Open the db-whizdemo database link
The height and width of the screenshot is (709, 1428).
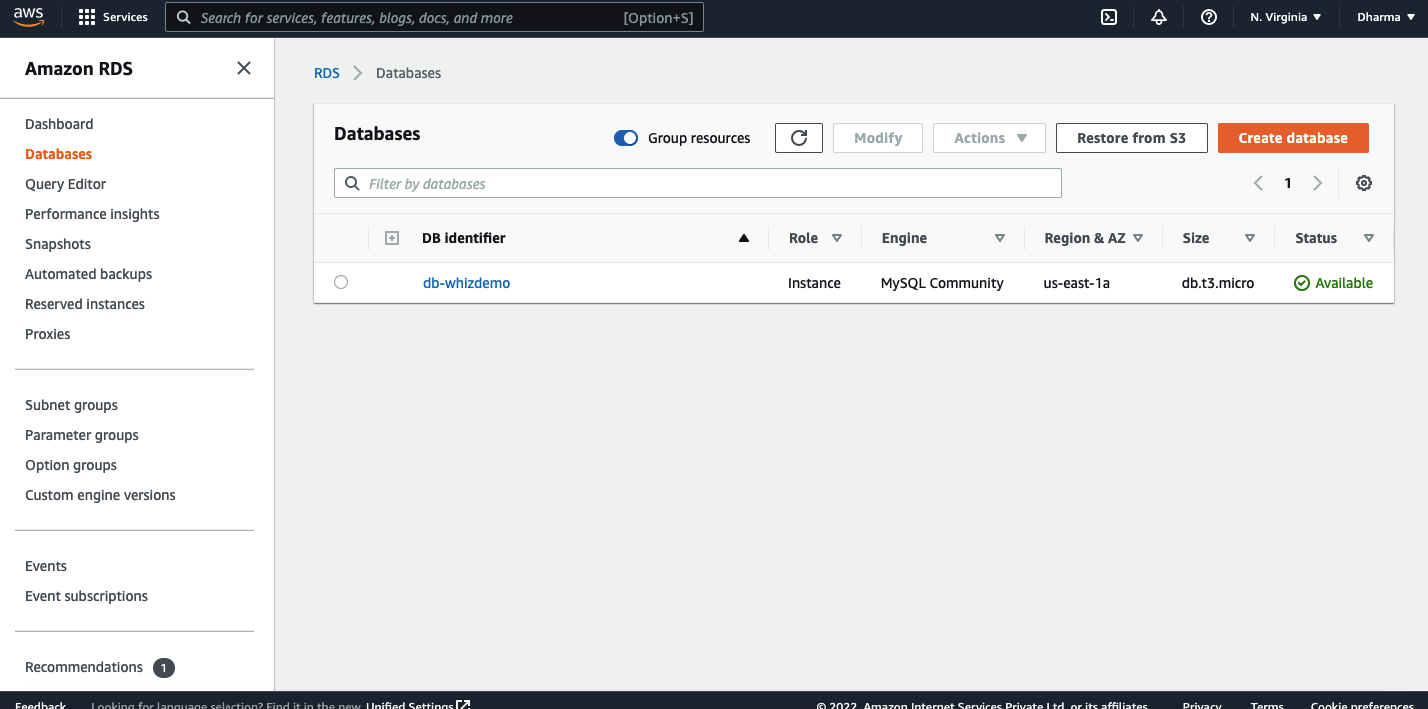pyautogui.click(x=466, y=283)
